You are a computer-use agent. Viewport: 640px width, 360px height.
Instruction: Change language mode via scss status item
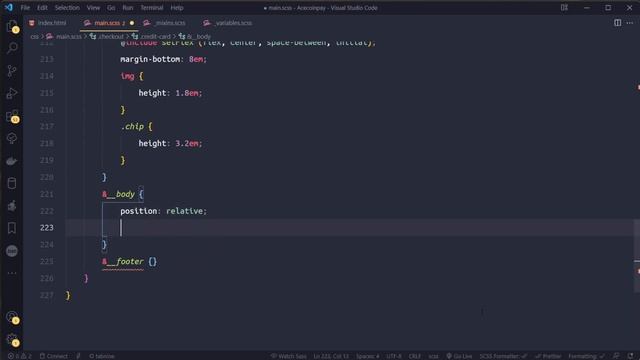(x=433, y=356)
